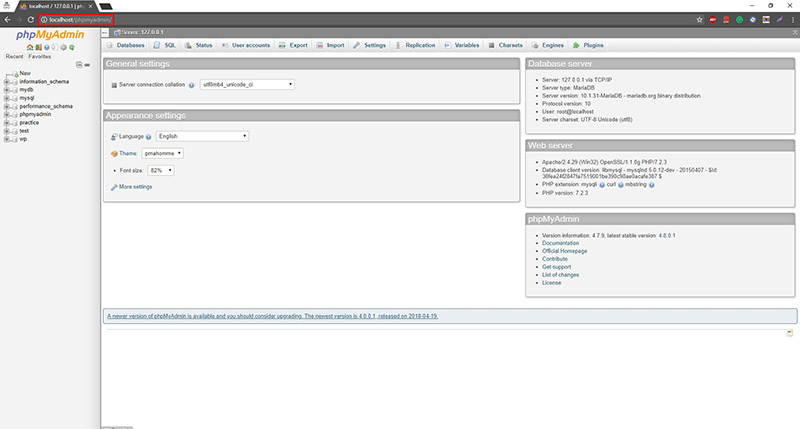The width and height of the screenshot is (800, 429).
Task: Collapse all tree nodes with the sidebar minus icon
Action: point(79,65)
